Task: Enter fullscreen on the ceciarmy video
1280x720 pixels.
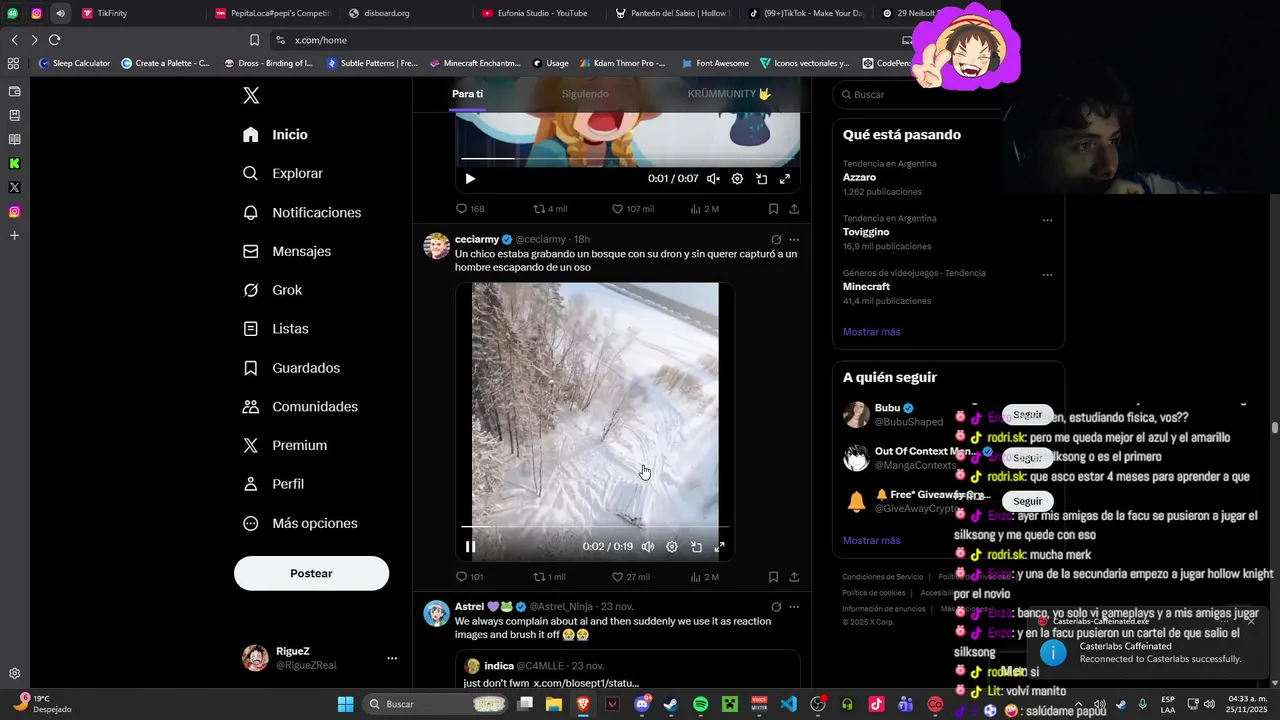Action: coord(719,547)
